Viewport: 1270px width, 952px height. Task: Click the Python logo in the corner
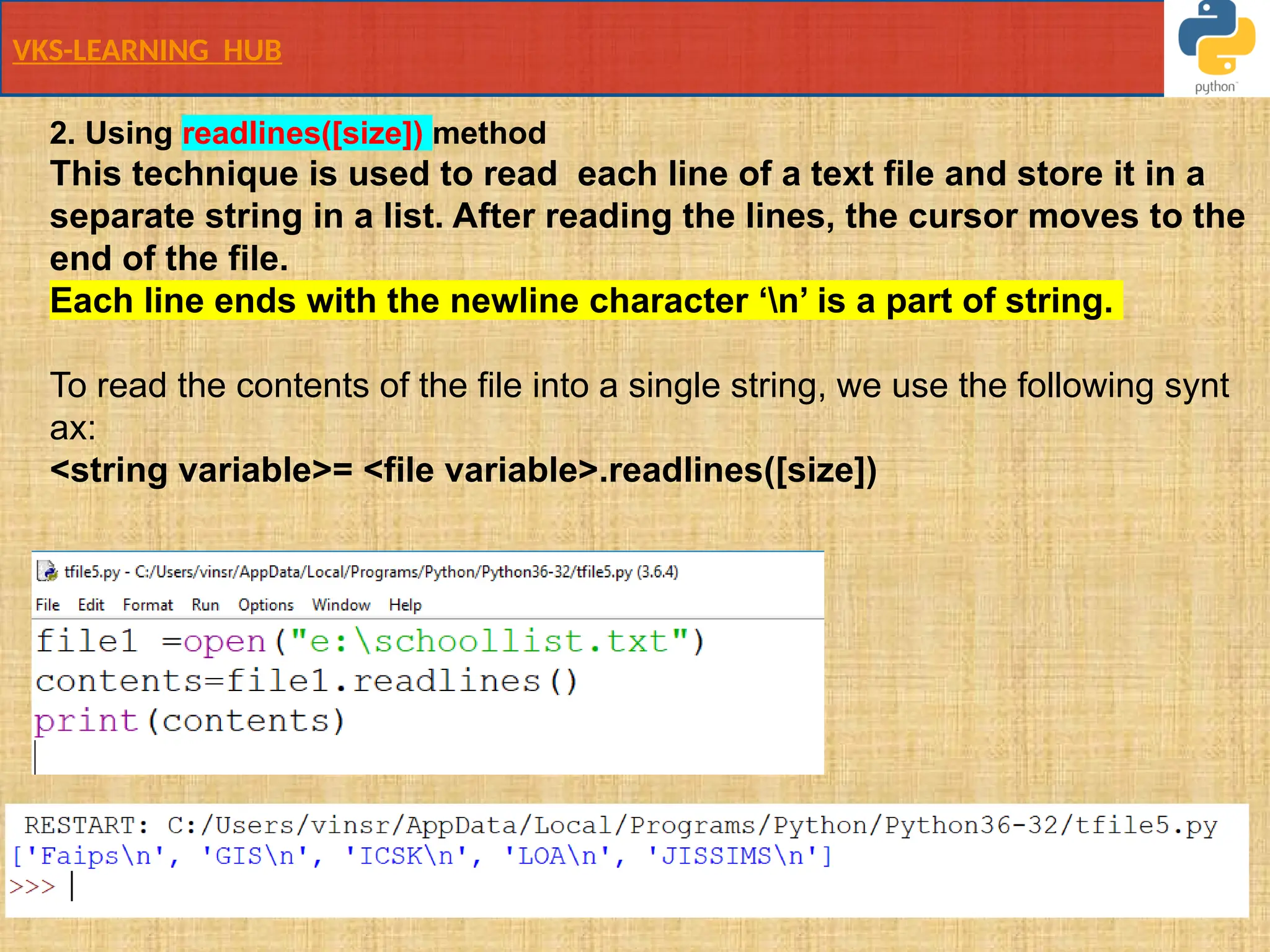pos(1216,48)
